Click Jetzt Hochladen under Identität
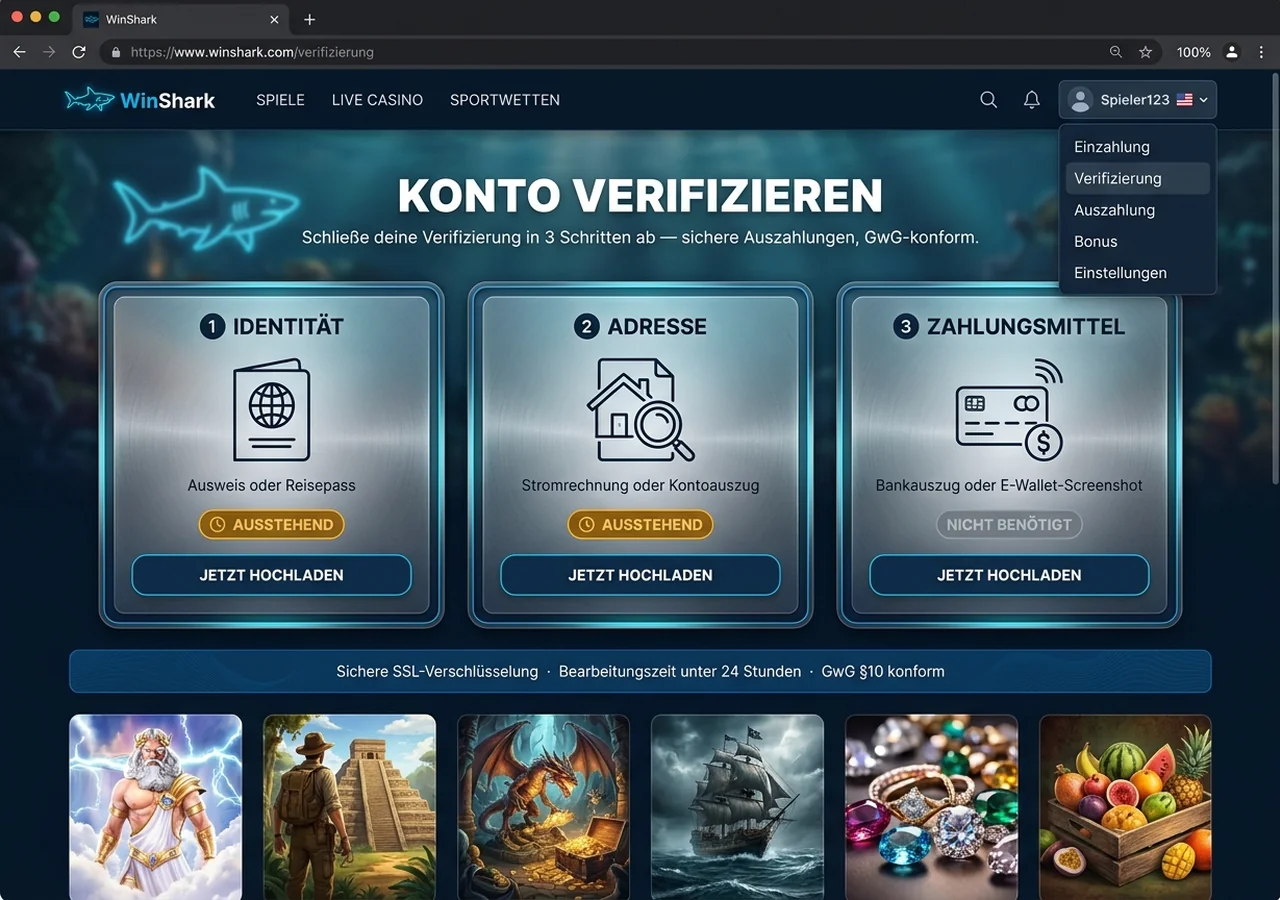The height and width of the screenshot is (900, 1280). [x=271, y=575]
